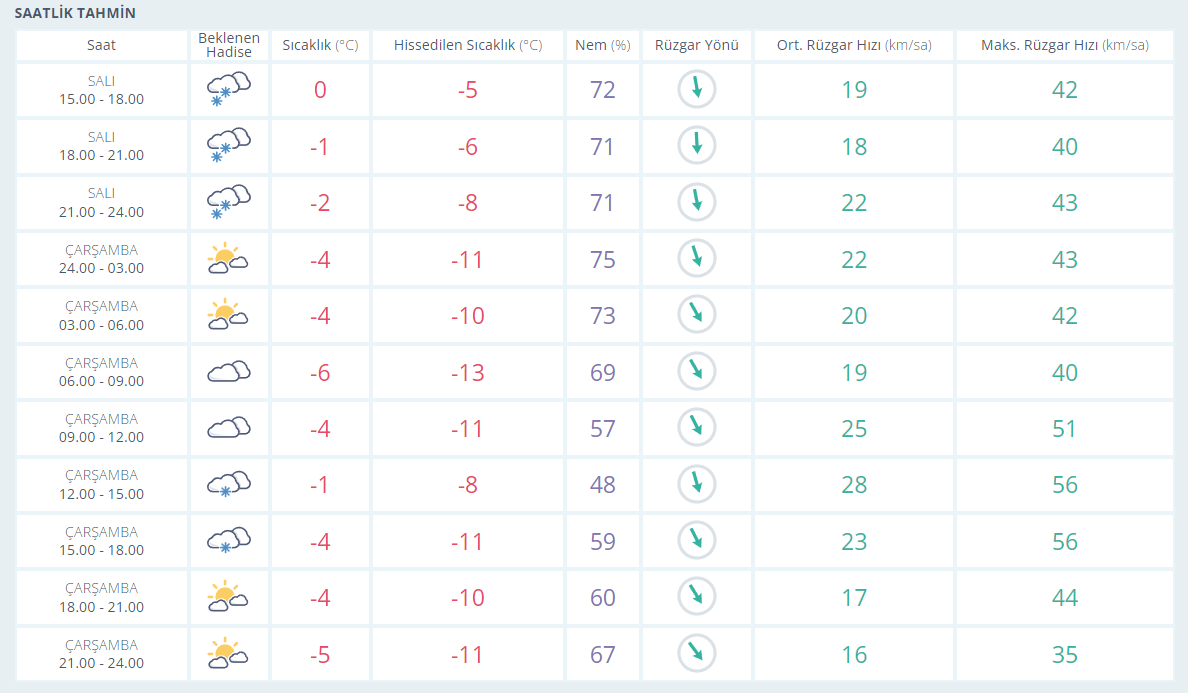The height and width of the screenshot is (693, 1188).
Task: Select the Hissedilen Sıcaklık column header
Action: [x=467, y=45]
